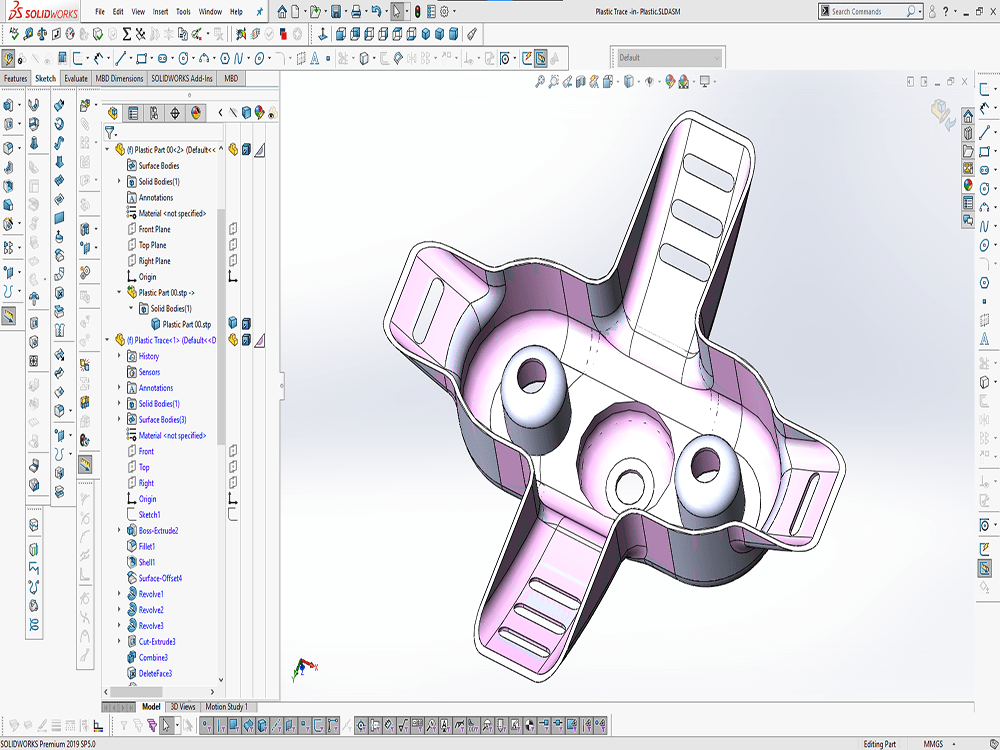Toggle visibility of Front Plane
Viewport: 1000px width, 750px height.
233,229
